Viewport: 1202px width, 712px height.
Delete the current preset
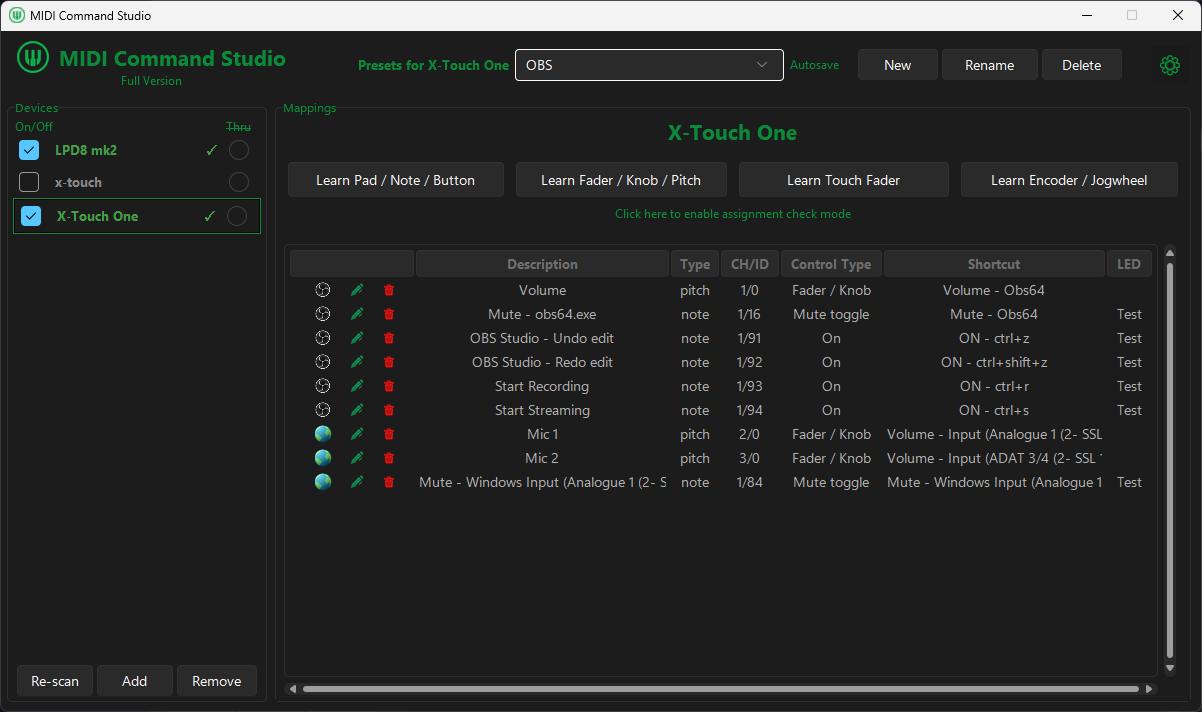(1082, 65)
